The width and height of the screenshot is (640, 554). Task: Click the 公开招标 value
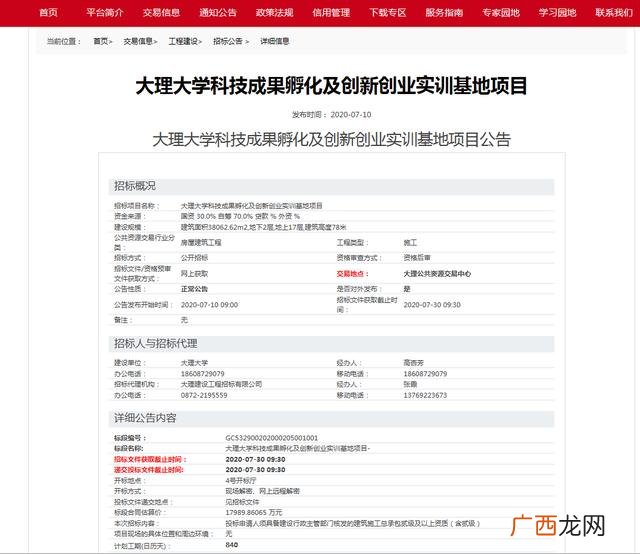pos(194,258)
